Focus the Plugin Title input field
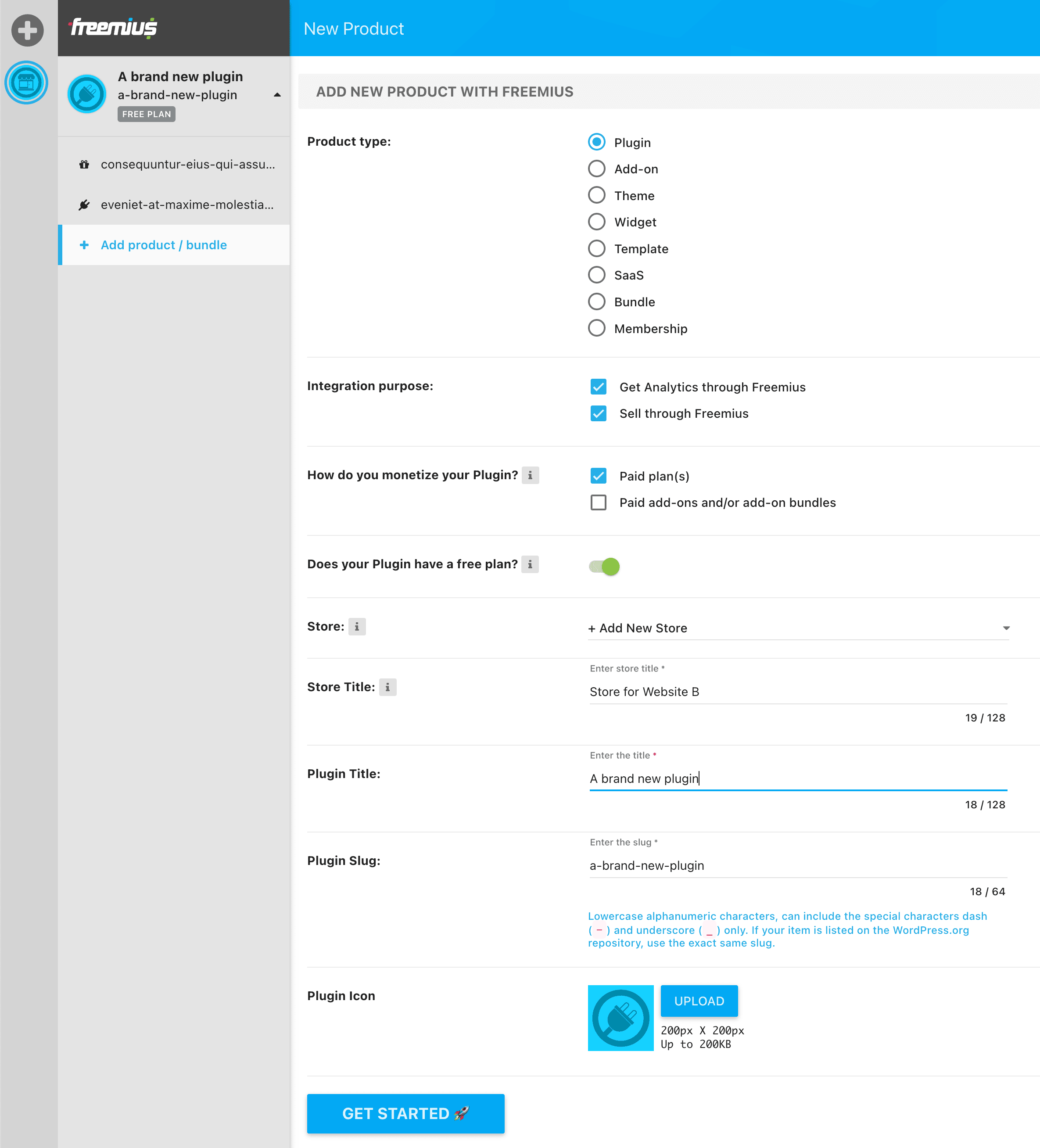 [798, 778]
